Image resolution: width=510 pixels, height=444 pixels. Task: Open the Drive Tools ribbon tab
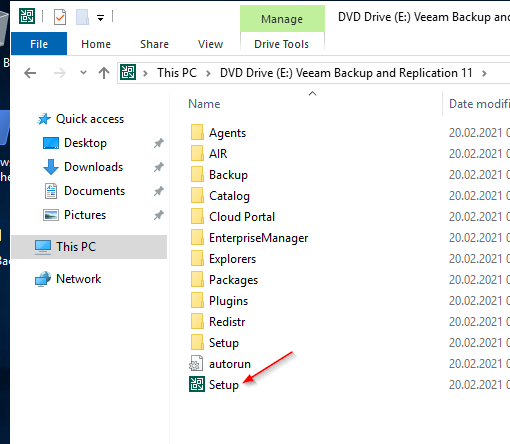pos(282,44)
